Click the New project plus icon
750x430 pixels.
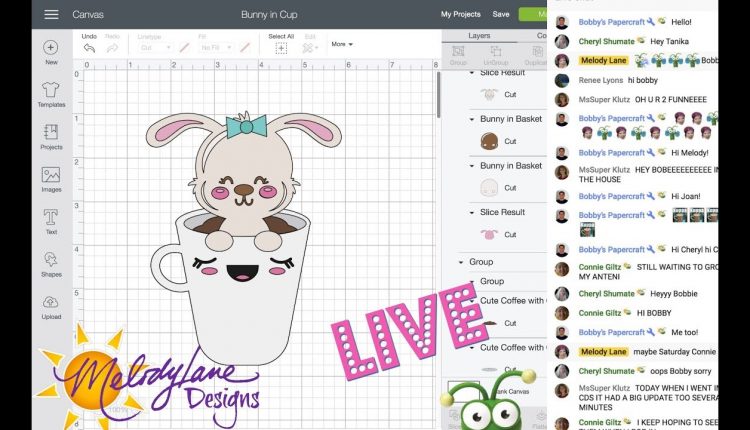click(x=51, y=47)
